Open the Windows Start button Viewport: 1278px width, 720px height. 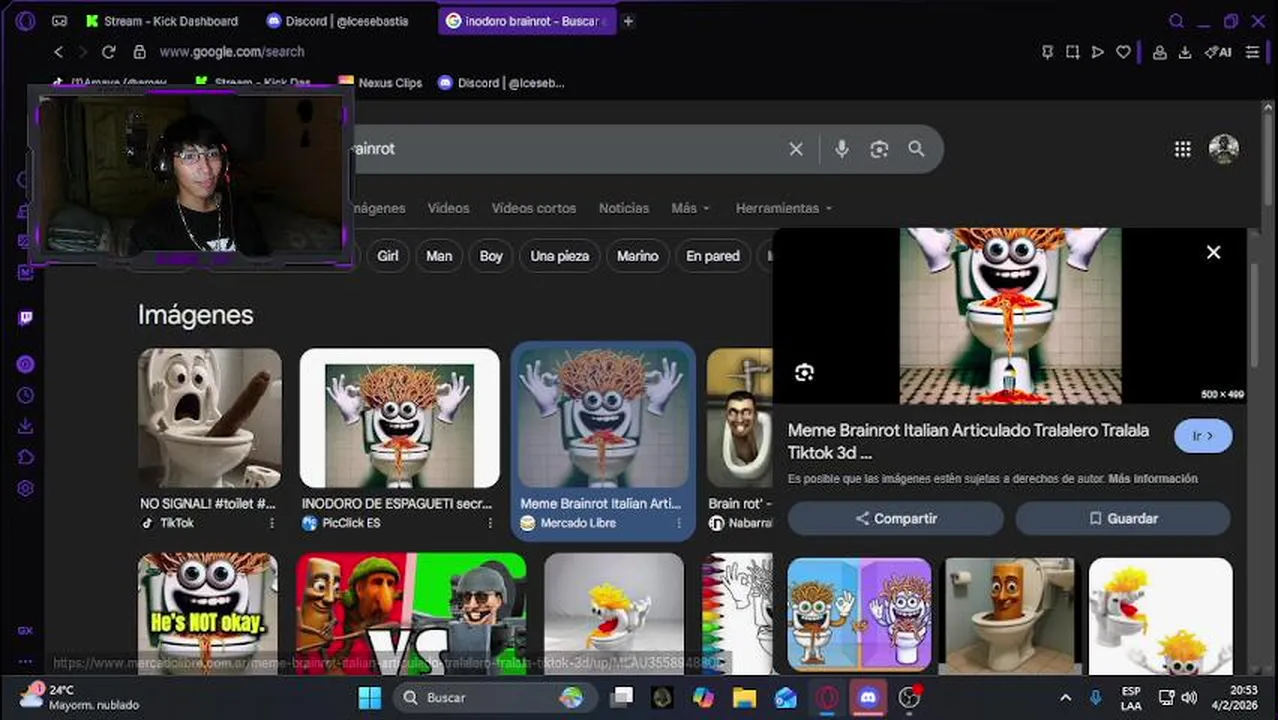pyautogui.click(x=370, y=697)
